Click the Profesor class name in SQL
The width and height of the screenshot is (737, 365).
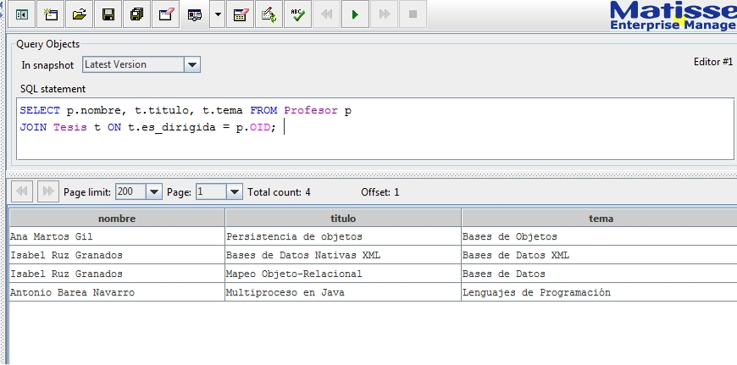click(311, 110)
